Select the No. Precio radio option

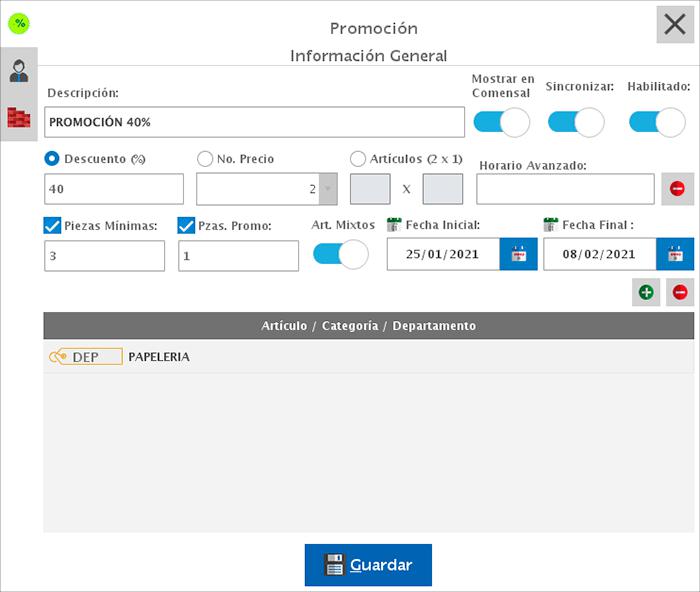pyautogui.click(x=205, y=159)
